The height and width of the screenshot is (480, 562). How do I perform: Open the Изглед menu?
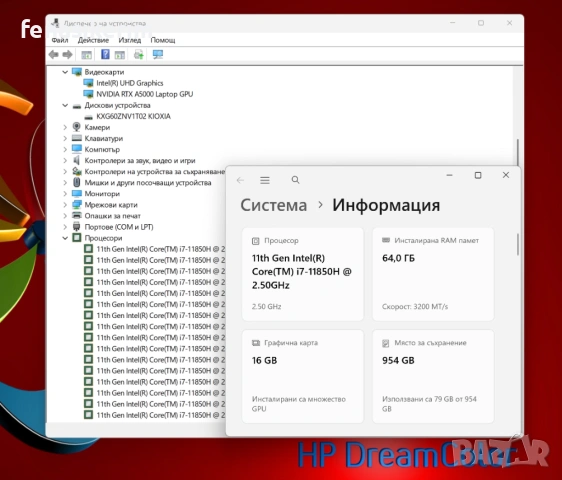[x=130, y=40]
